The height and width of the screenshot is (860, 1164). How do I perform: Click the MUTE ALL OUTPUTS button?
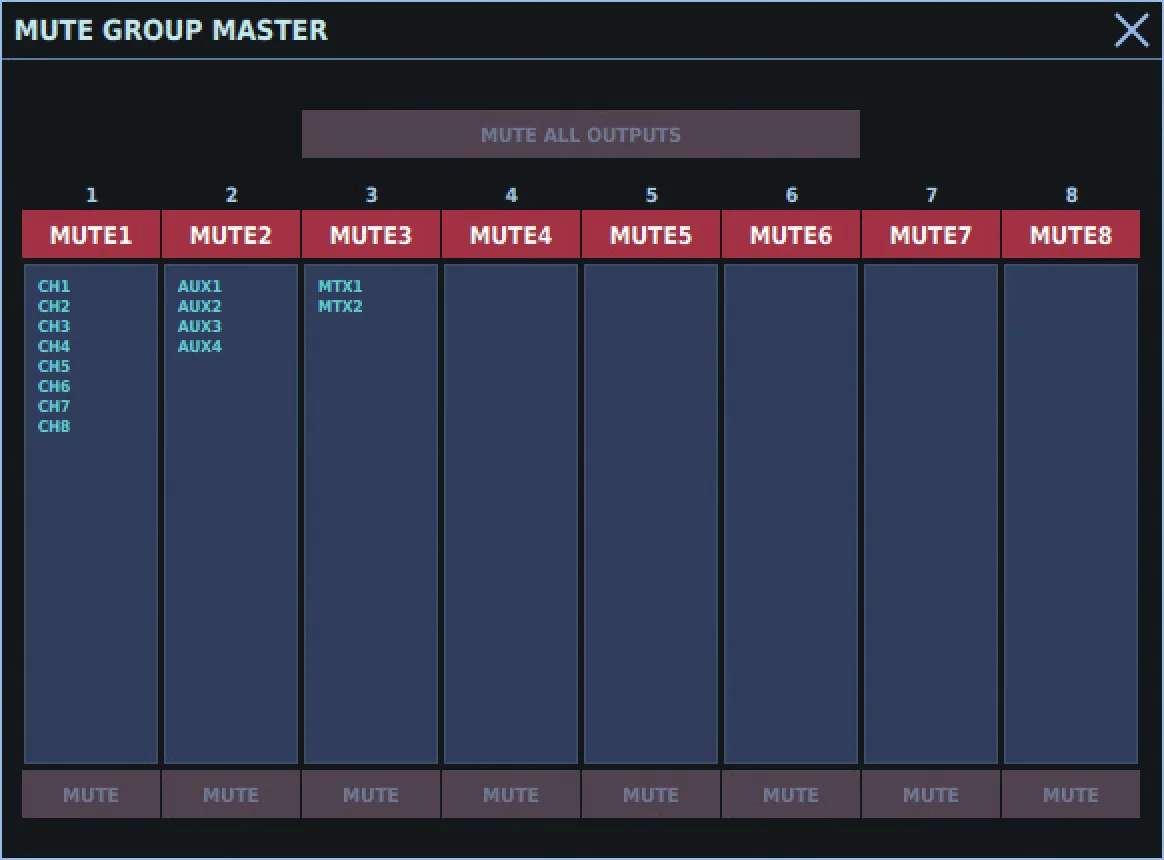[x=581, y=134]
